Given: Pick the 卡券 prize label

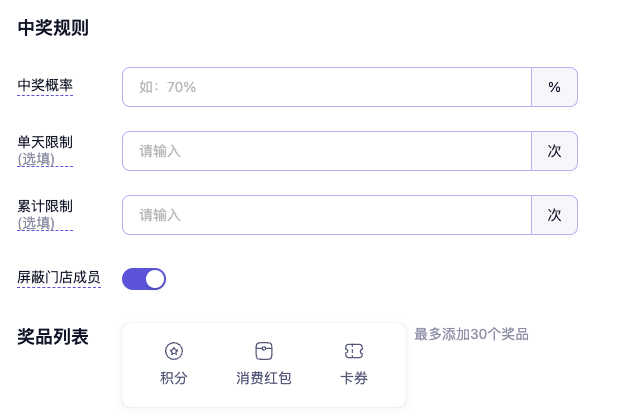Looking at the screenshot, I should pos(354,378).
